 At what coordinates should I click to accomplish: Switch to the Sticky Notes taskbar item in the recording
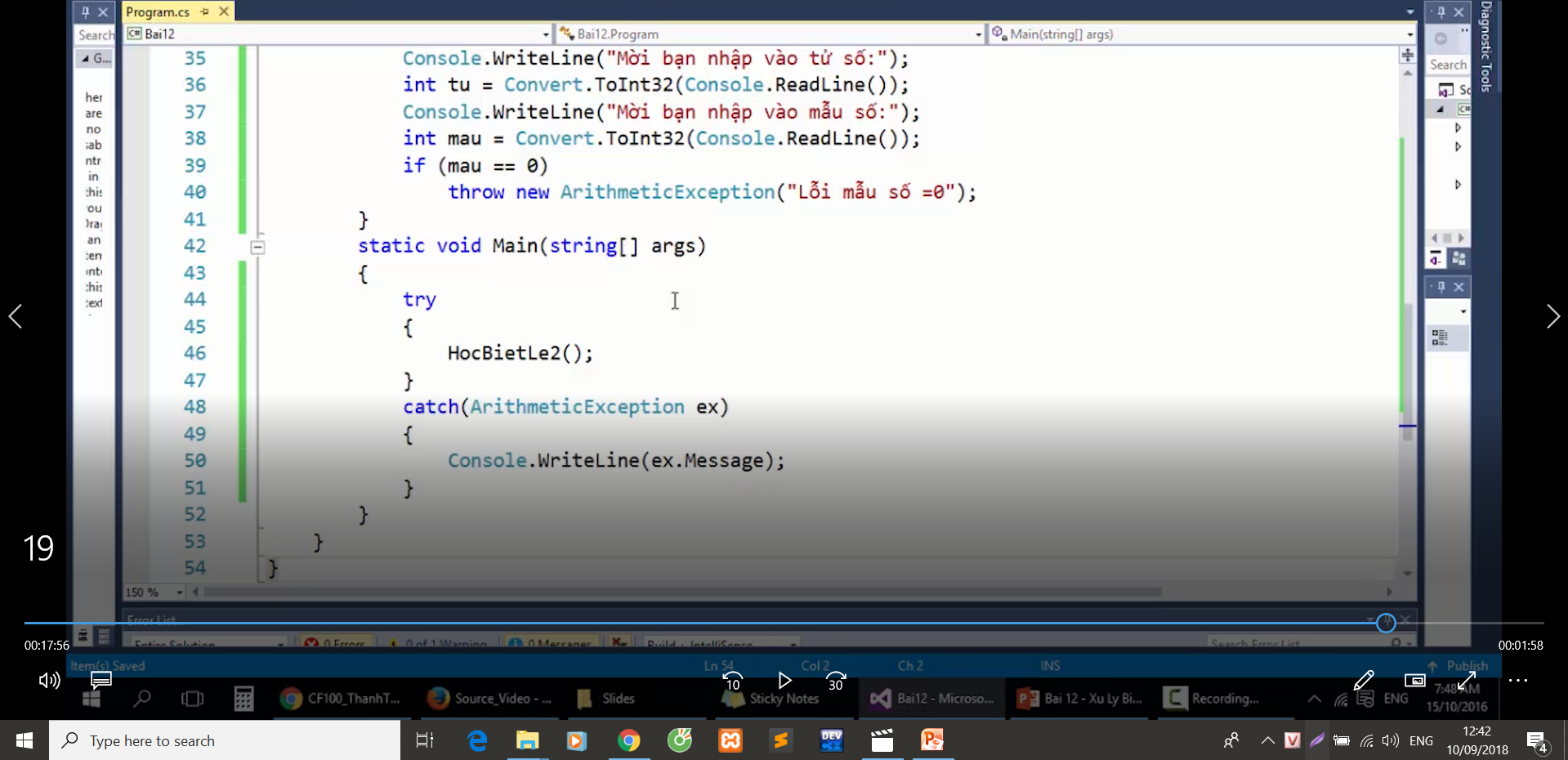coord(771,699)
